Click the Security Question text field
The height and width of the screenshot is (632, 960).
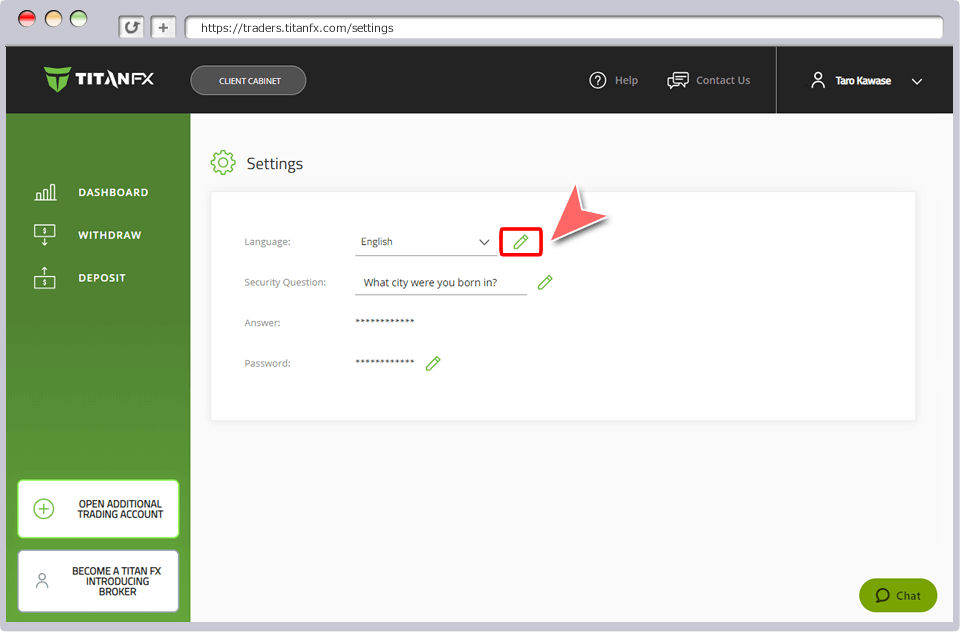click(440, 283)
